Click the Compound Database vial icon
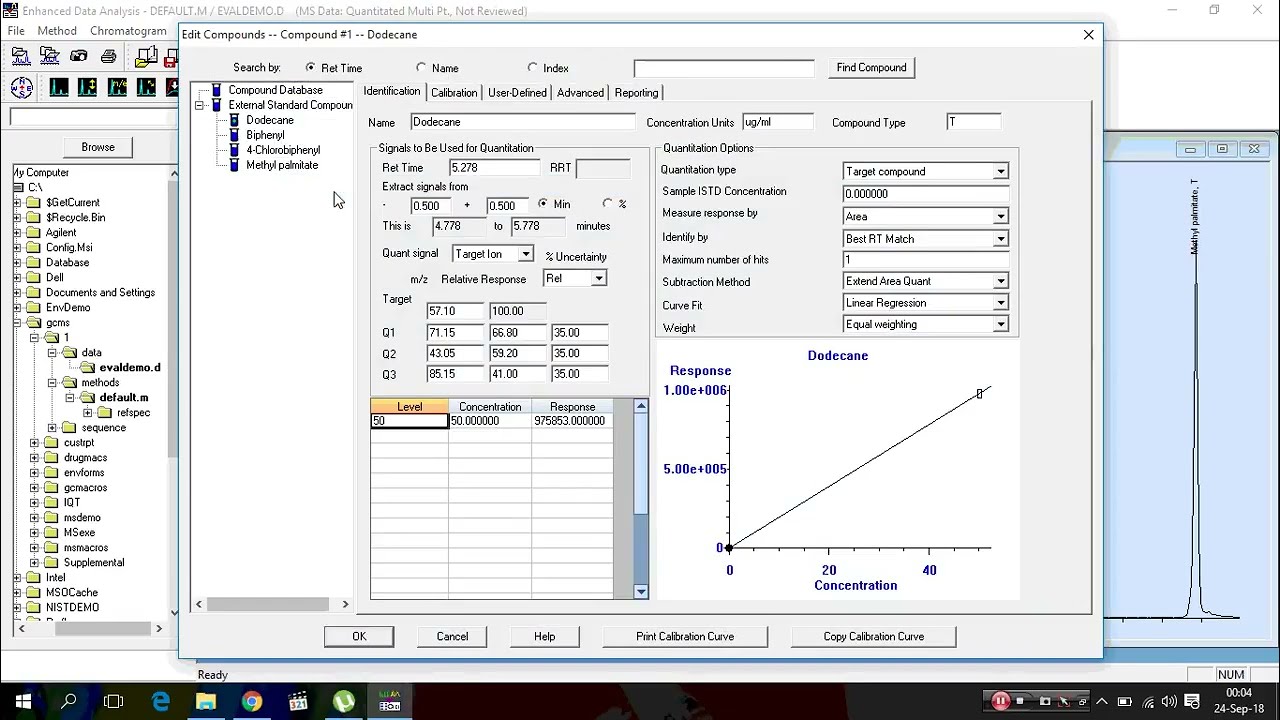 click(x=216, y=90)
